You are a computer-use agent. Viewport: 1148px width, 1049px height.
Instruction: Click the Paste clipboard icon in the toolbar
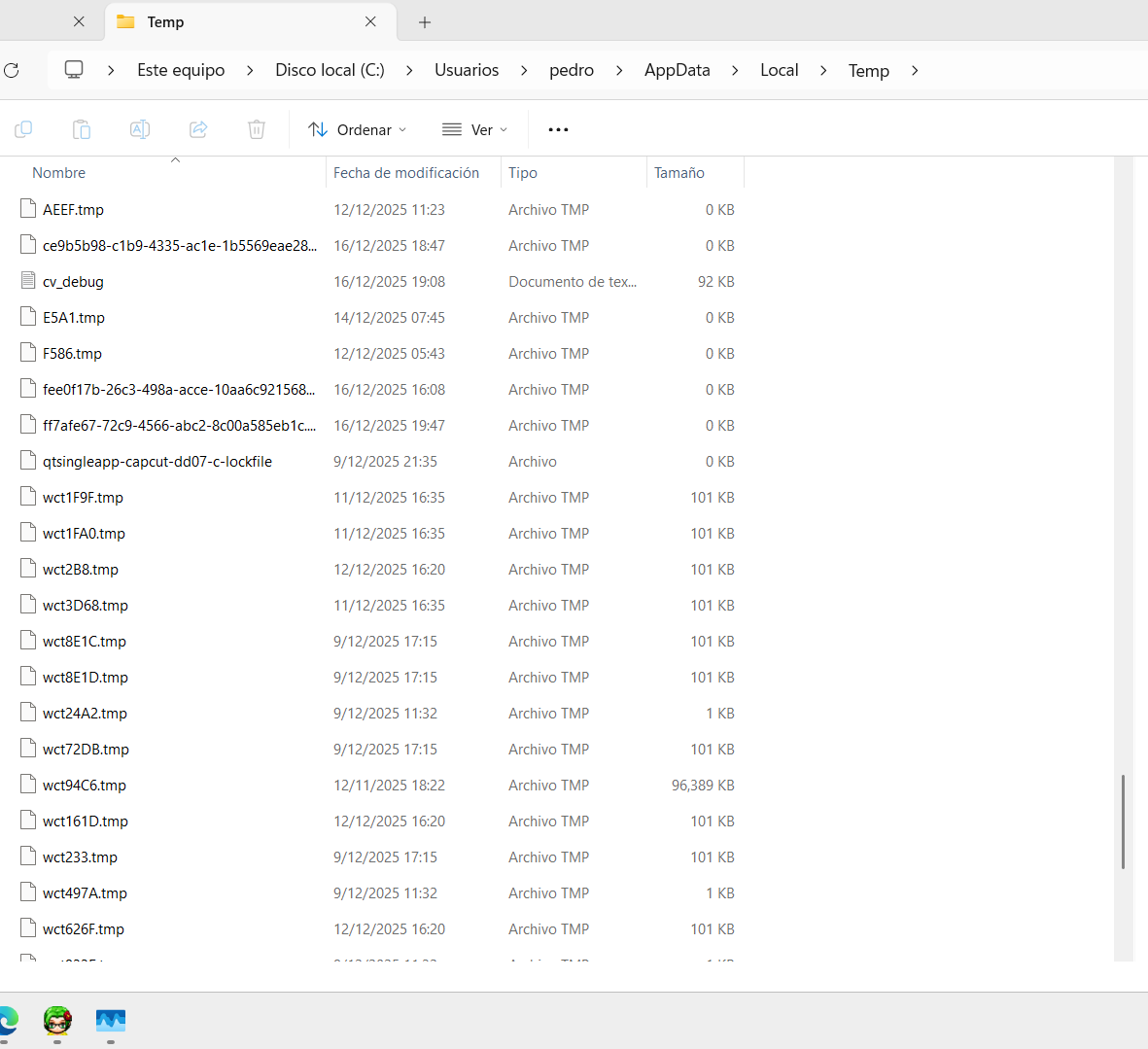[82, 129]
